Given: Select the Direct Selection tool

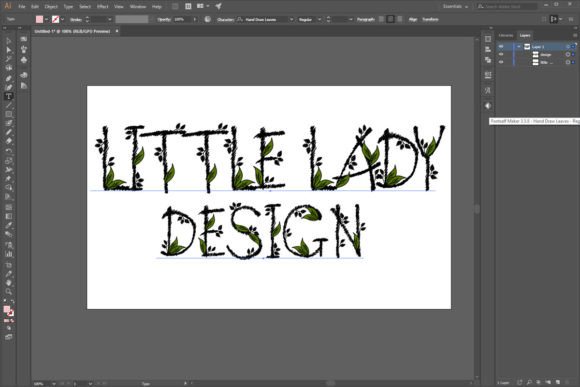Looking at the screenshot, I should tap(9, 50).
